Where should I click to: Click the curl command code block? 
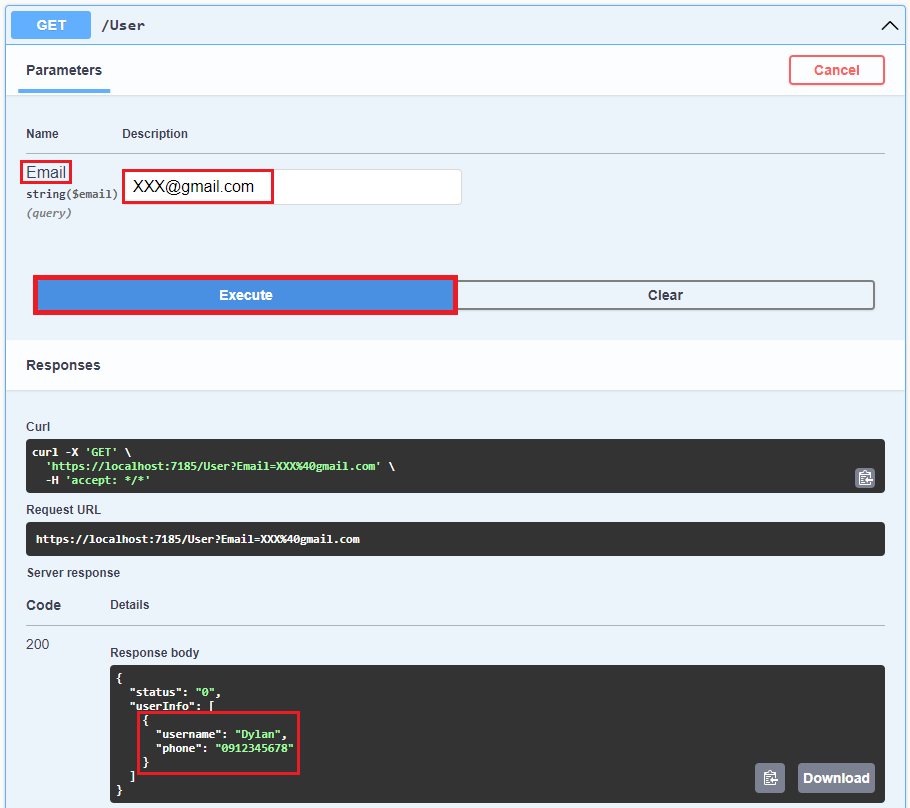(x=455, y=466)
